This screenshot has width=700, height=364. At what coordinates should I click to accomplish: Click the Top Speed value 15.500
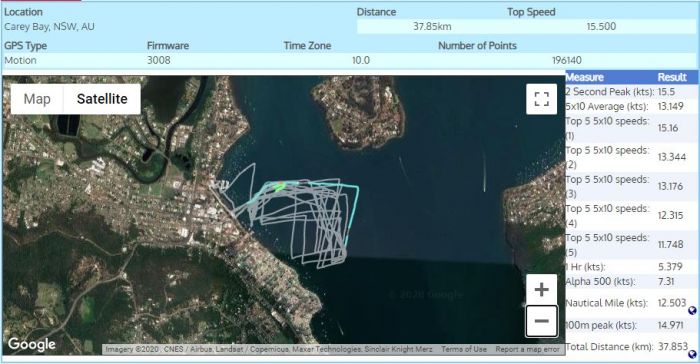click(601, 26)
